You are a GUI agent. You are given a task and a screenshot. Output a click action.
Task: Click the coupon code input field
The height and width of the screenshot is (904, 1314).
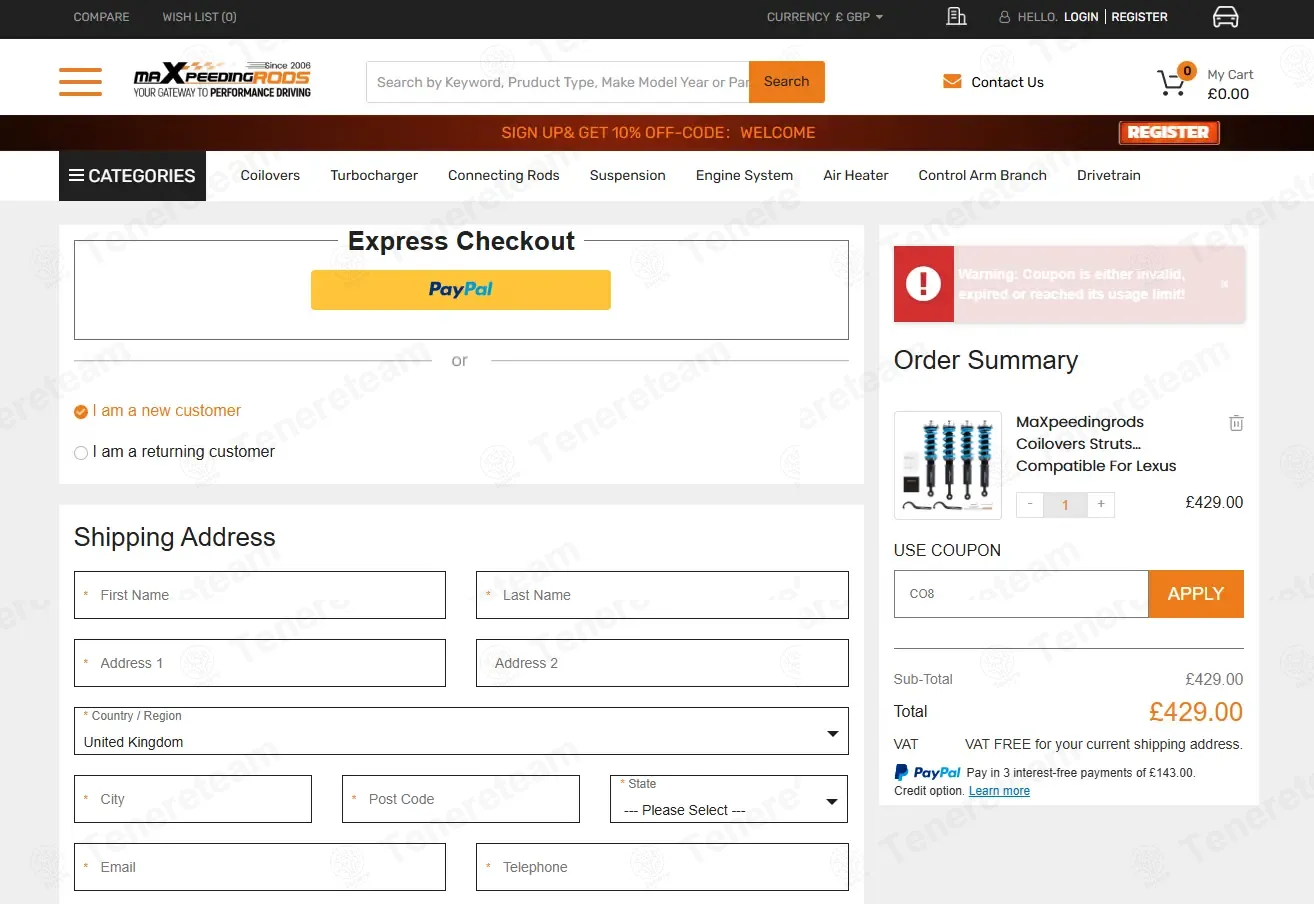[1021, 594]
